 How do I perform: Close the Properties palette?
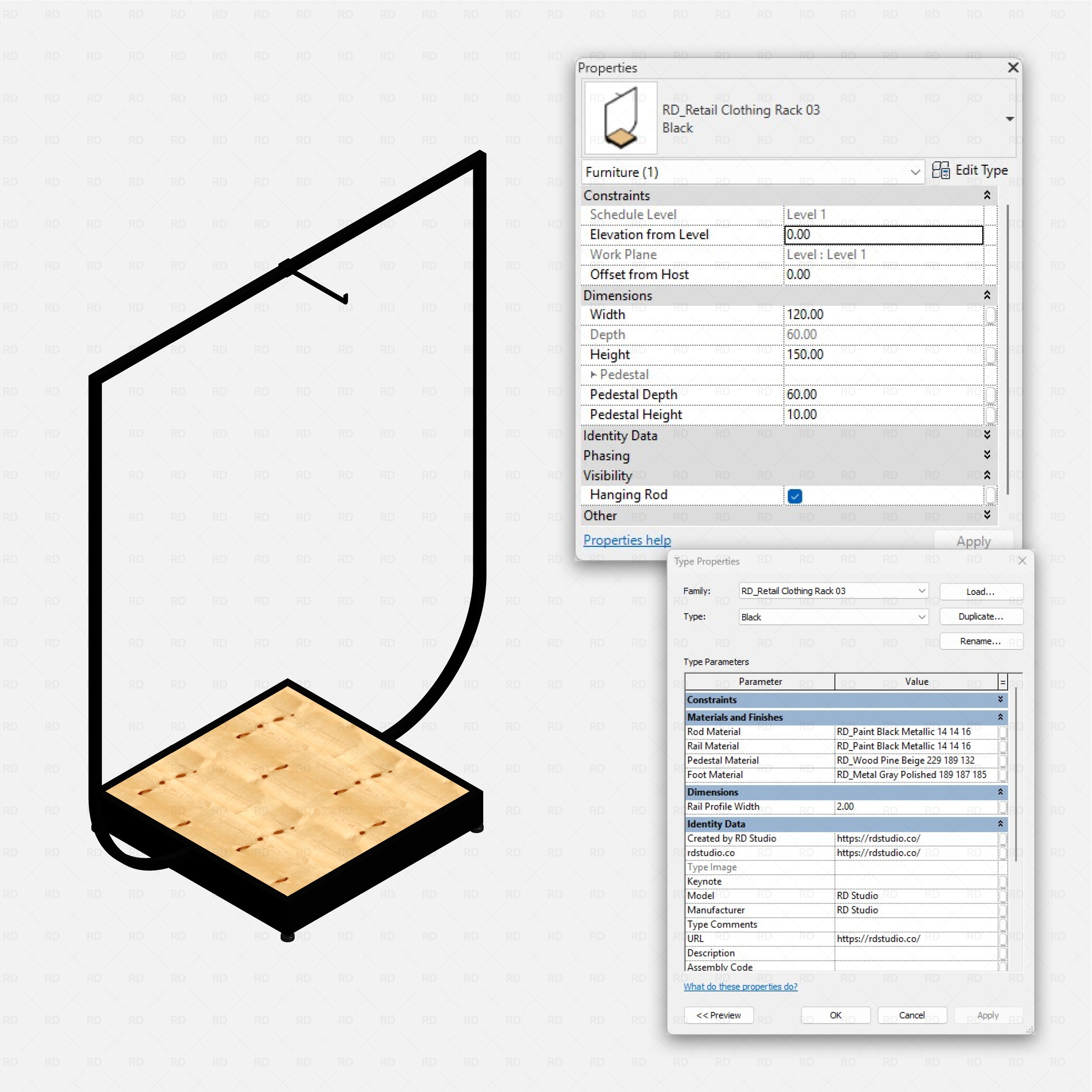tap(1013, 68)
